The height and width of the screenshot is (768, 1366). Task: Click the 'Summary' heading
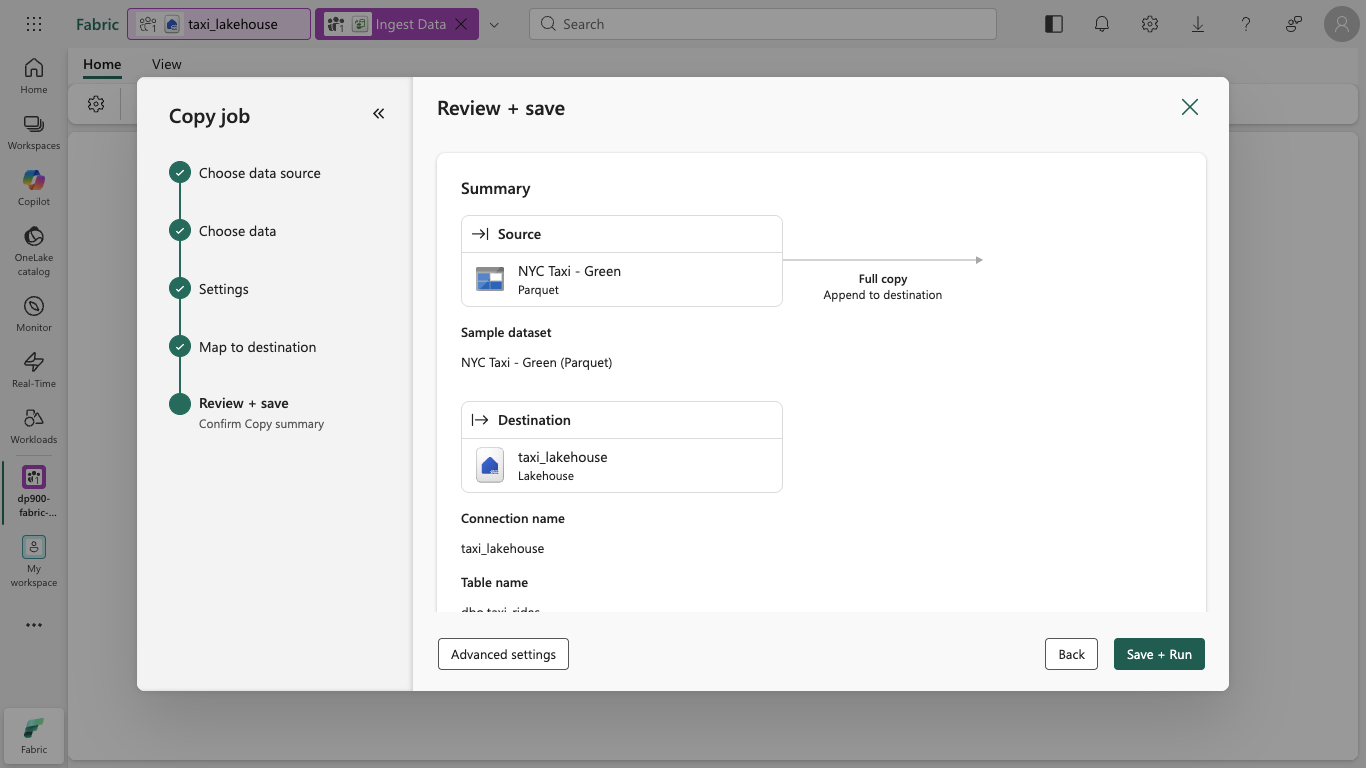(496, 188)
